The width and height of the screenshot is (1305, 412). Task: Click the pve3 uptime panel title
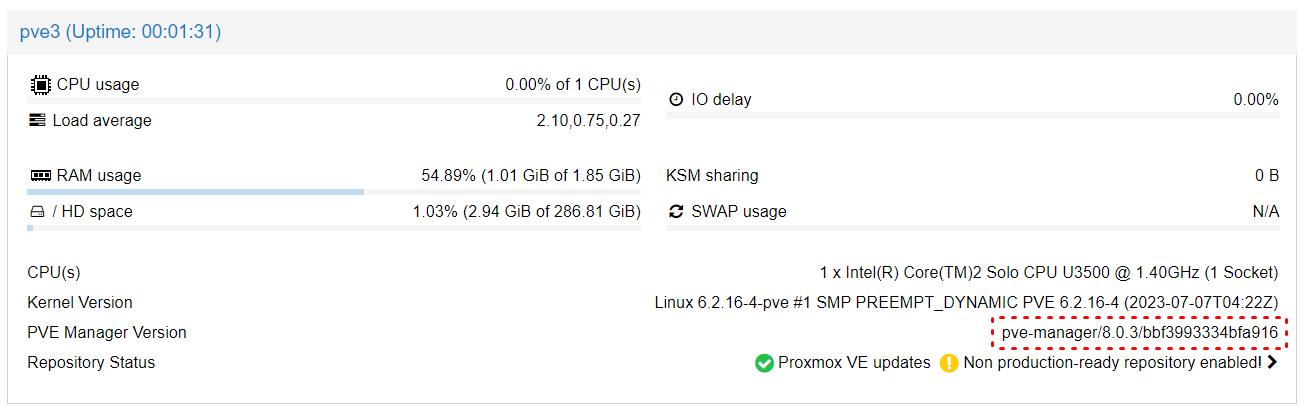120,33
